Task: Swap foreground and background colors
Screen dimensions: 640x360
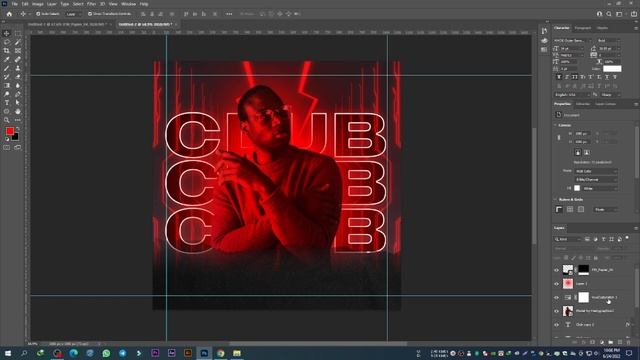Action: (x=18, y=129)
